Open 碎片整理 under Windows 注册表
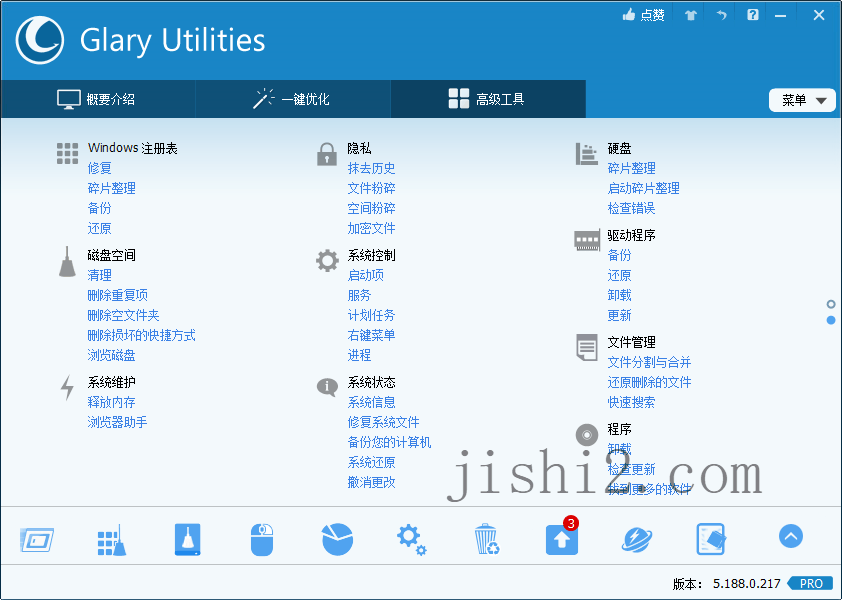The image size is (842, 600). click(112, 188)
